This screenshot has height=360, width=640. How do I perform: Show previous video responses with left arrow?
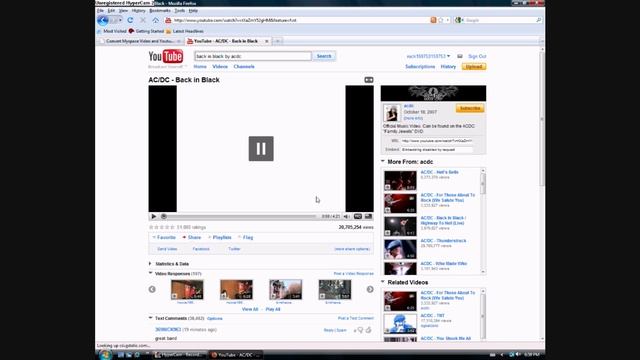pyautogui.click(x=152, y=289)
